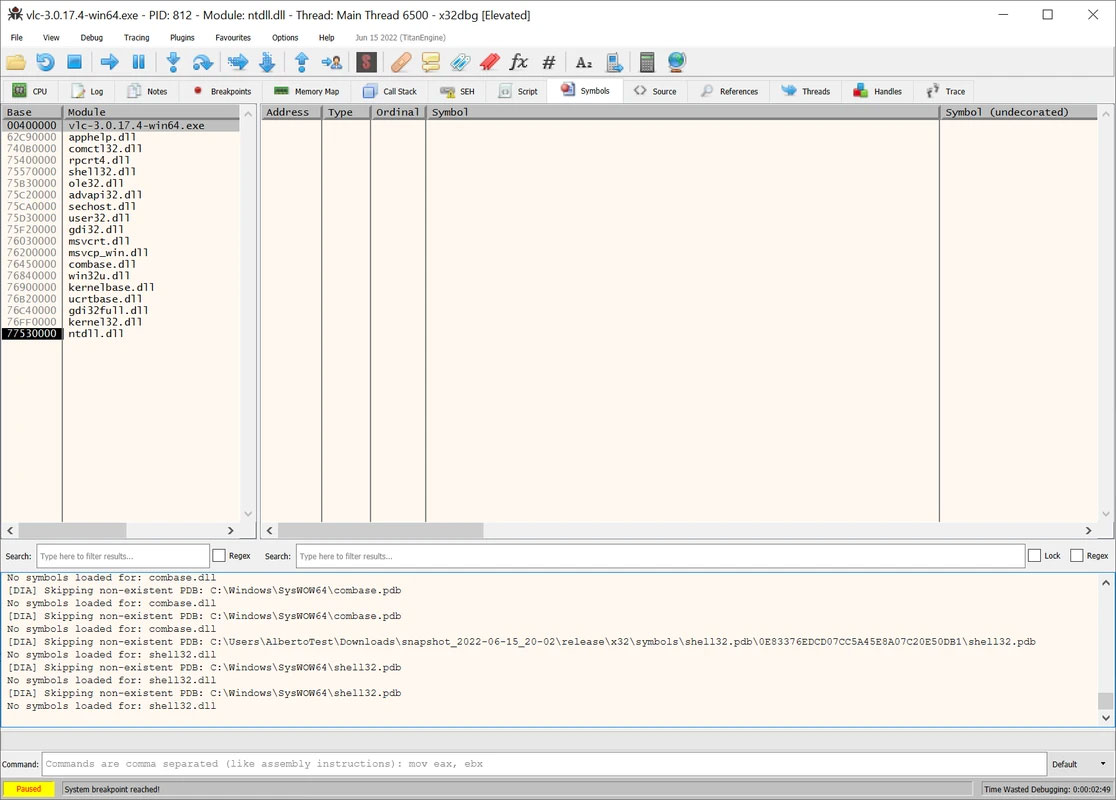Switch to the Handles tab

[878, 91]
